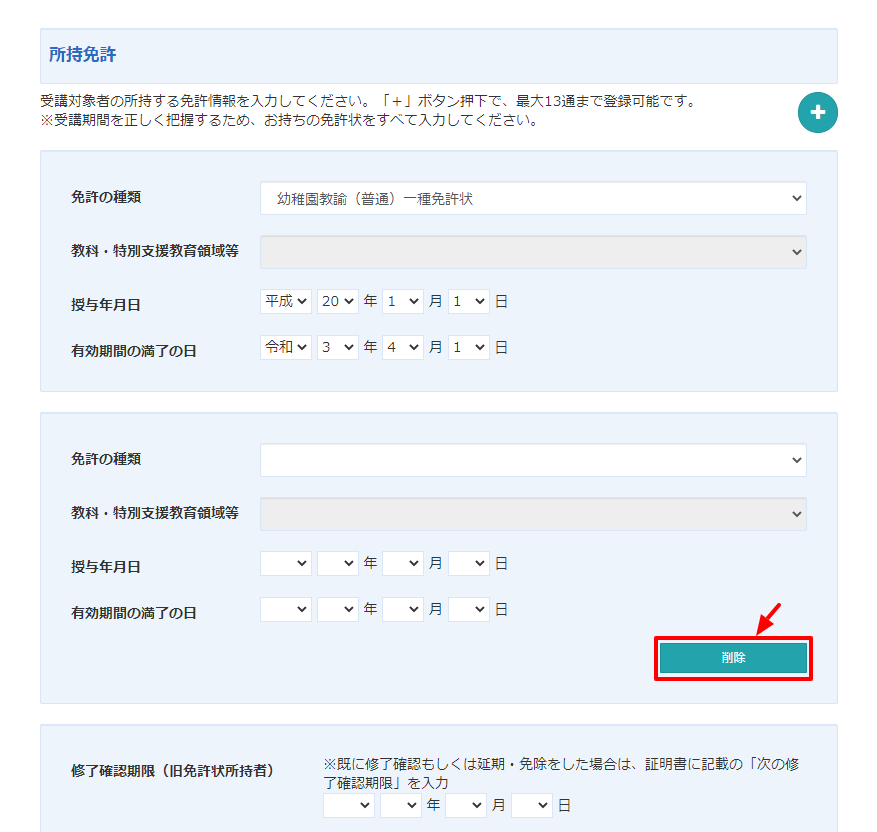
Task: Open year dropdown showing 3 in 有効期間
Action: point(337,347)
